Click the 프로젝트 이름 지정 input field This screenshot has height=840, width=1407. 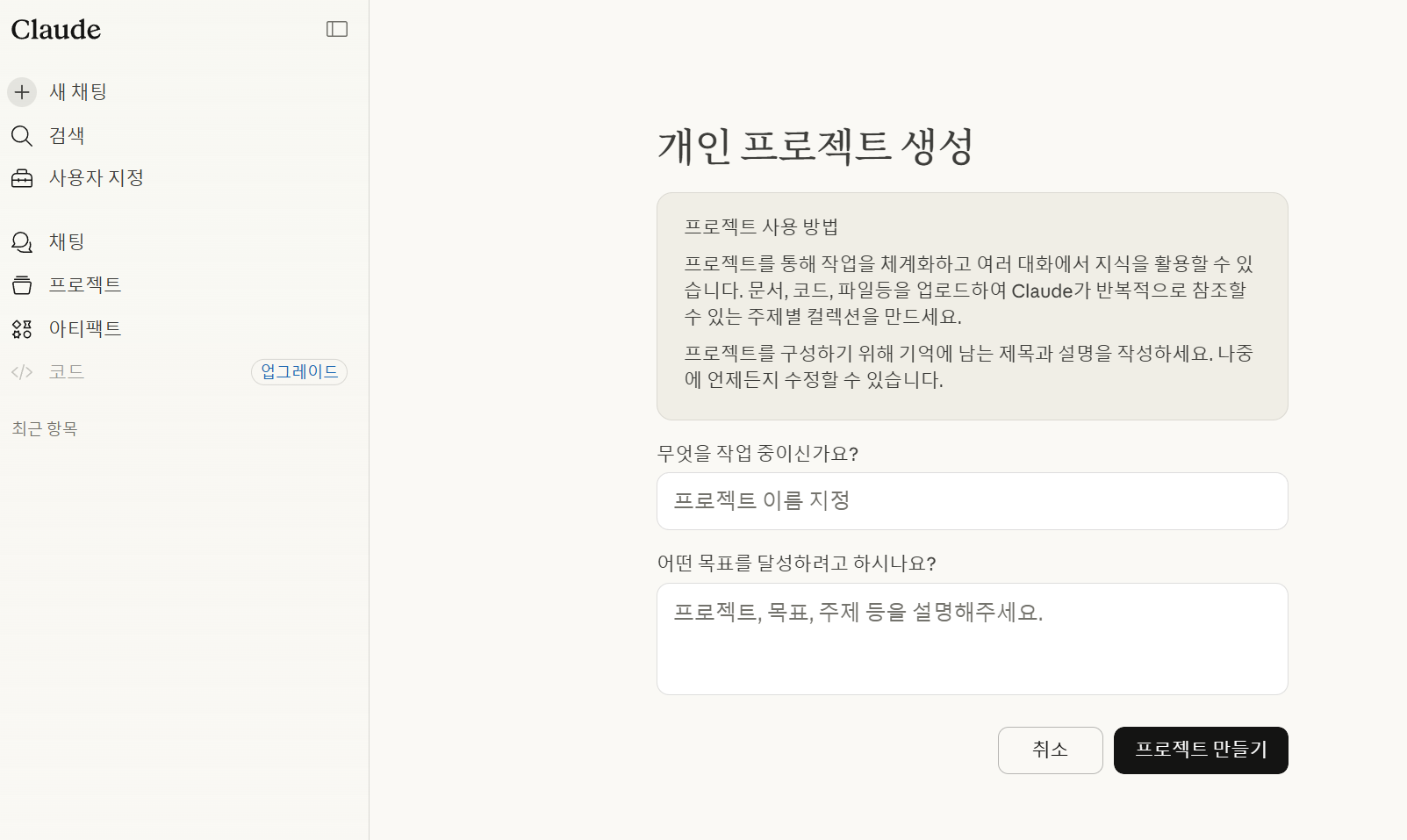click(x=971, y=501)
